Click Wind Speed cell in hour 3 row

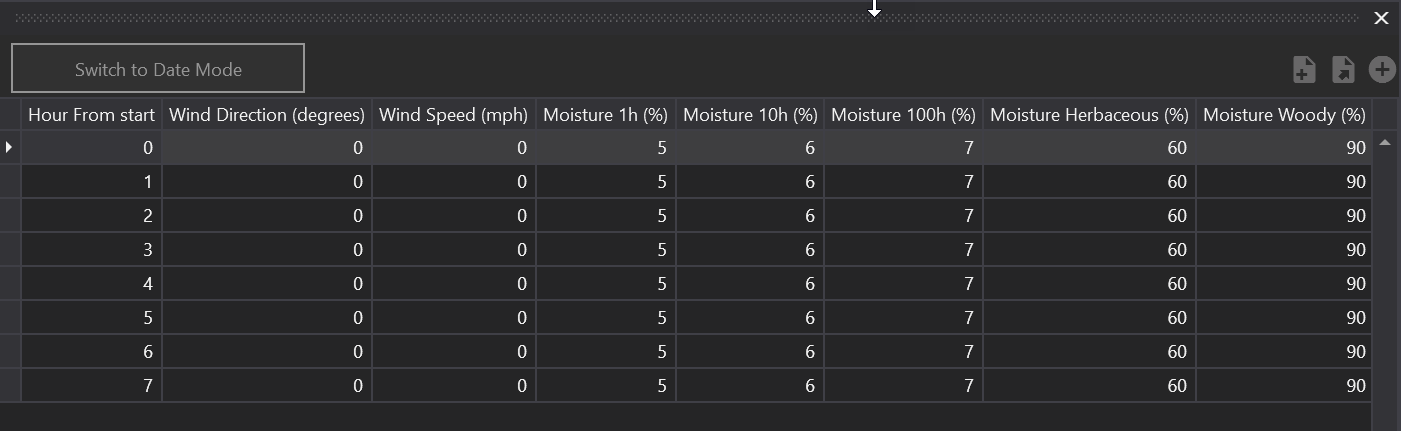453,250
